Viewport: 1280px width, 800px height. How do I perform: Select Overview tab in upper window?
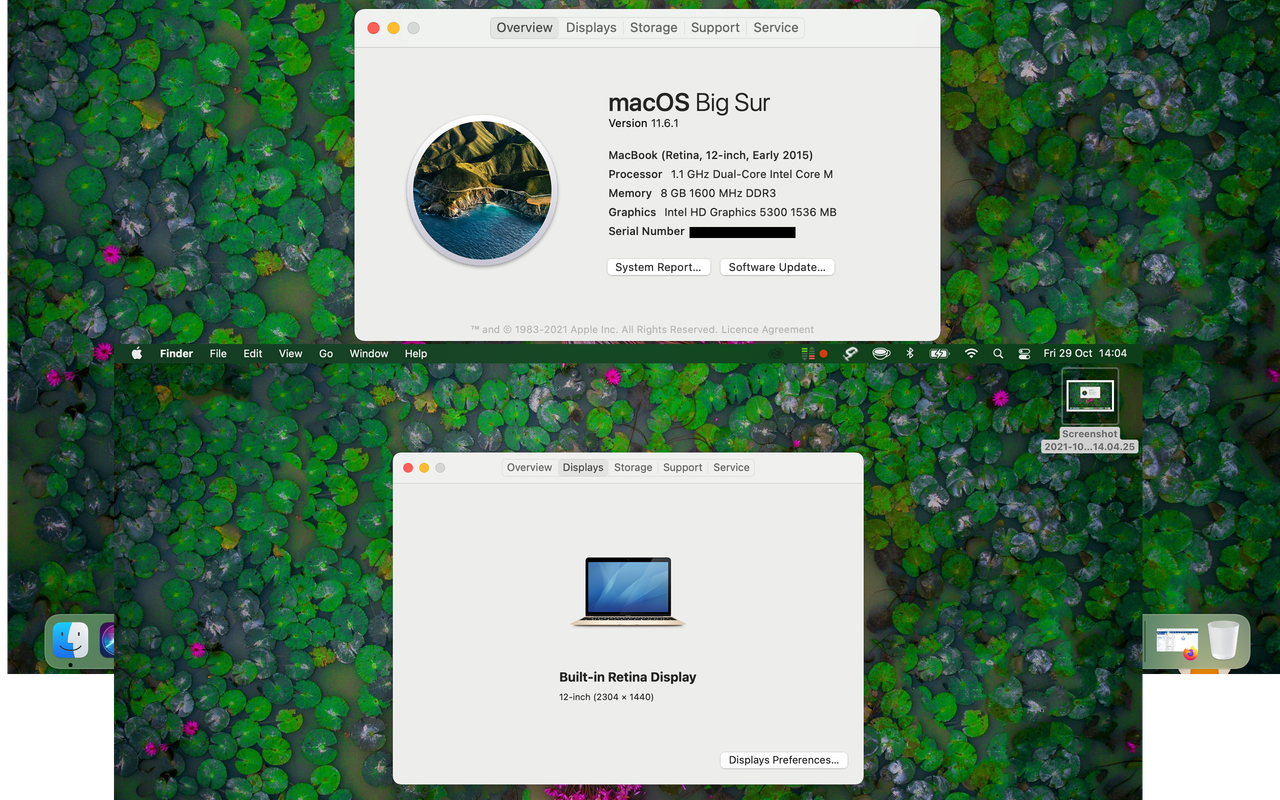[x=524, y=28]
